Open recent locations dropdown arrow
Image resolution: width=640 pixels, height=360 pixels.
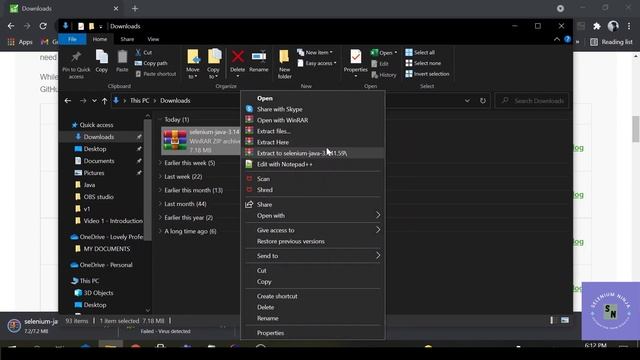coord(94,100)
